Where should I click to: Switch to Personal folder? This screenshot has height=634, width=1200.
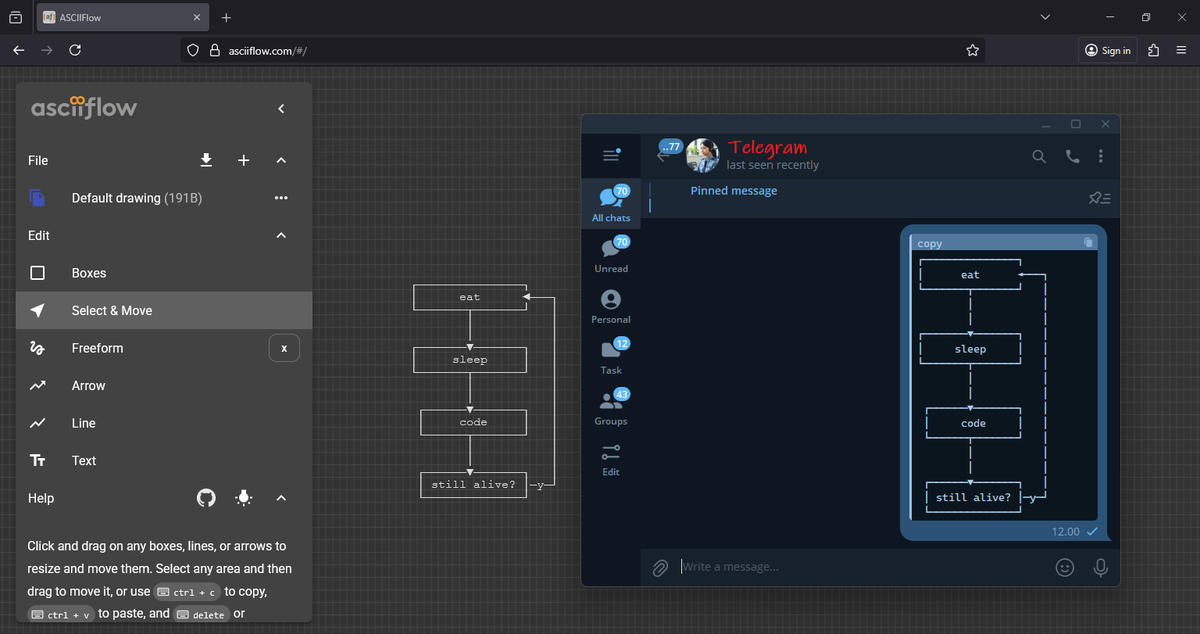click(611, 306)
